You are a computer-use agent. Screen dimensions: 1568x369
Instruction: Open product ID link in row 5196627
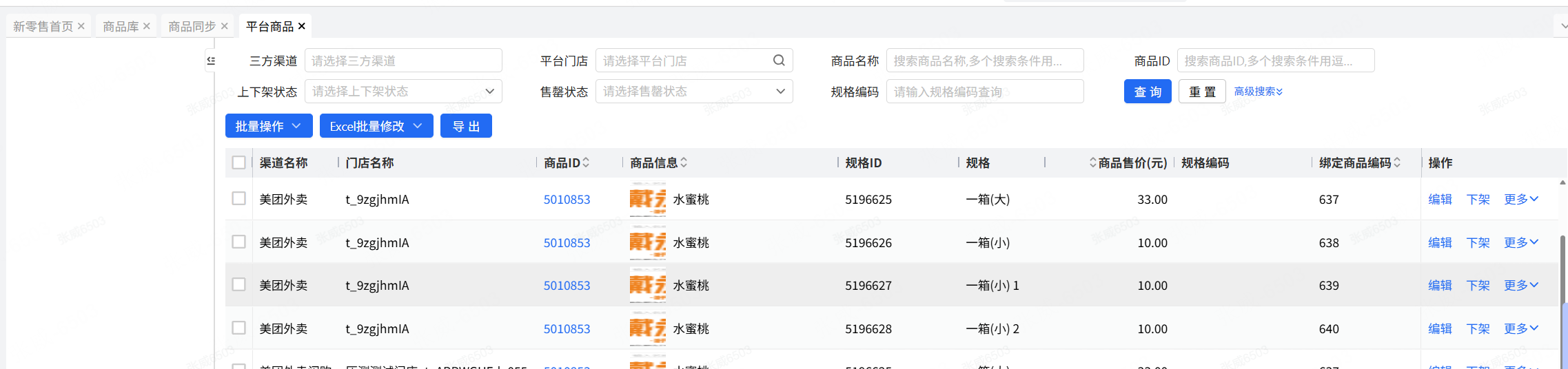(567, 285)
